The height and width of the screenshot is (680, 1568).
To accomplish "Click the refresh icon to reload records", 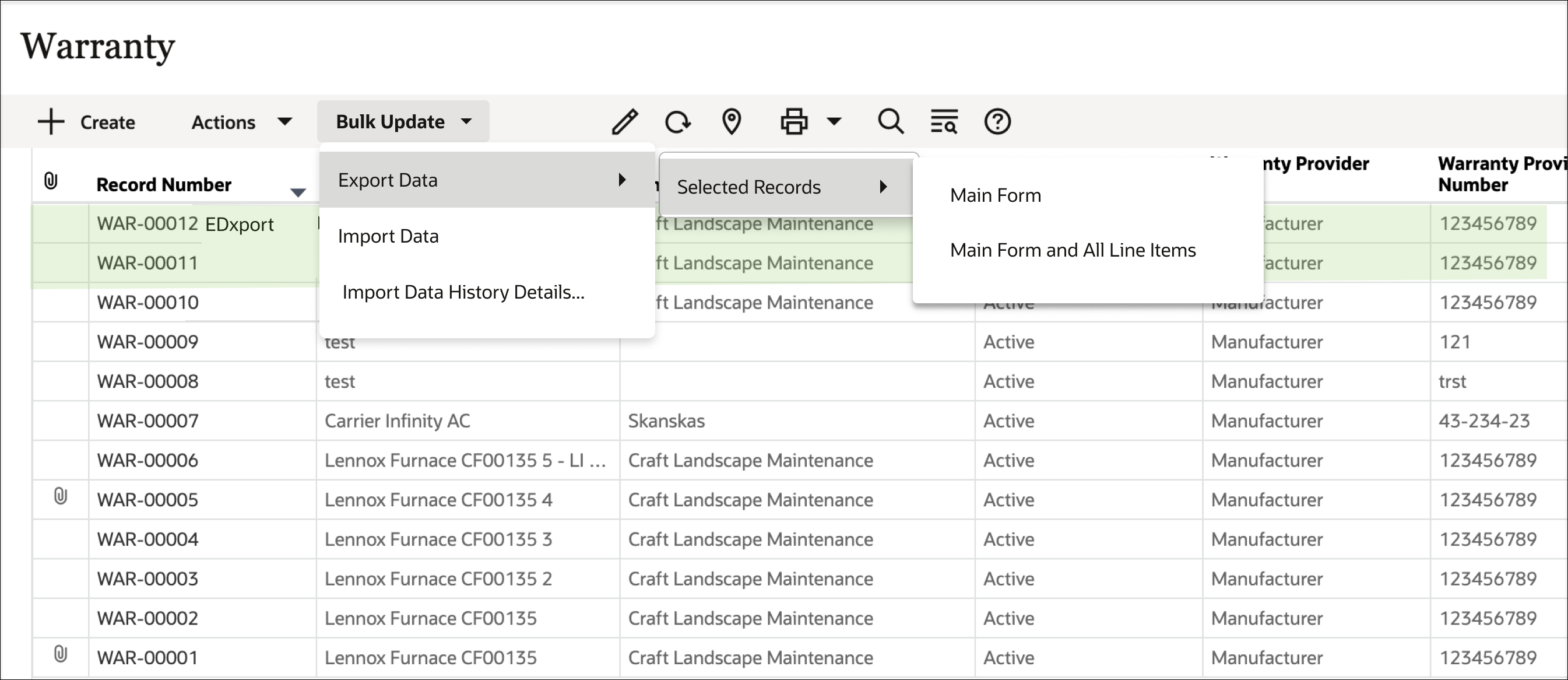I will pos(677,121).
